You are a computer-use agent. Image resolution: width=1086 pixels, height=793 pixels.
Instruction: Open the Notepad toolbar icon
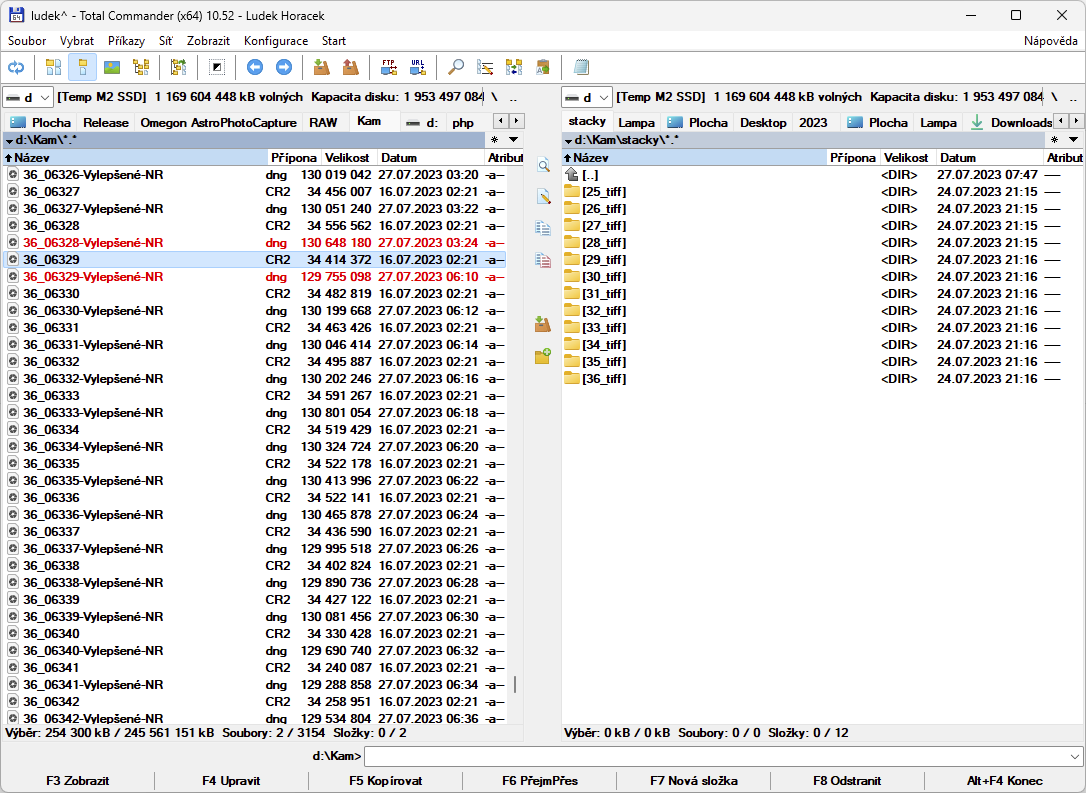tap(581, 67)
